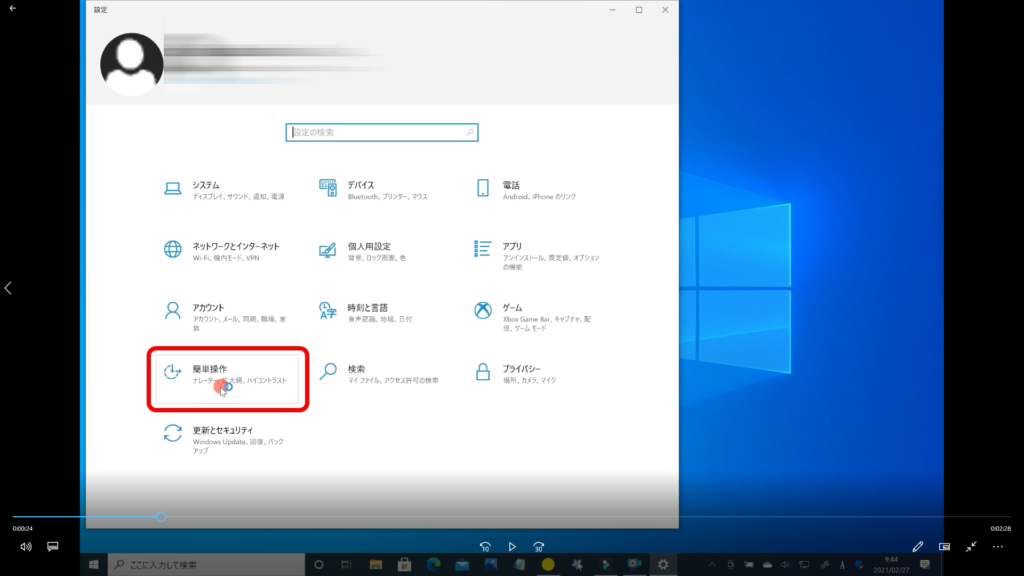Play the video
This screenshot has width=1024, height=576.
[512, 547]
